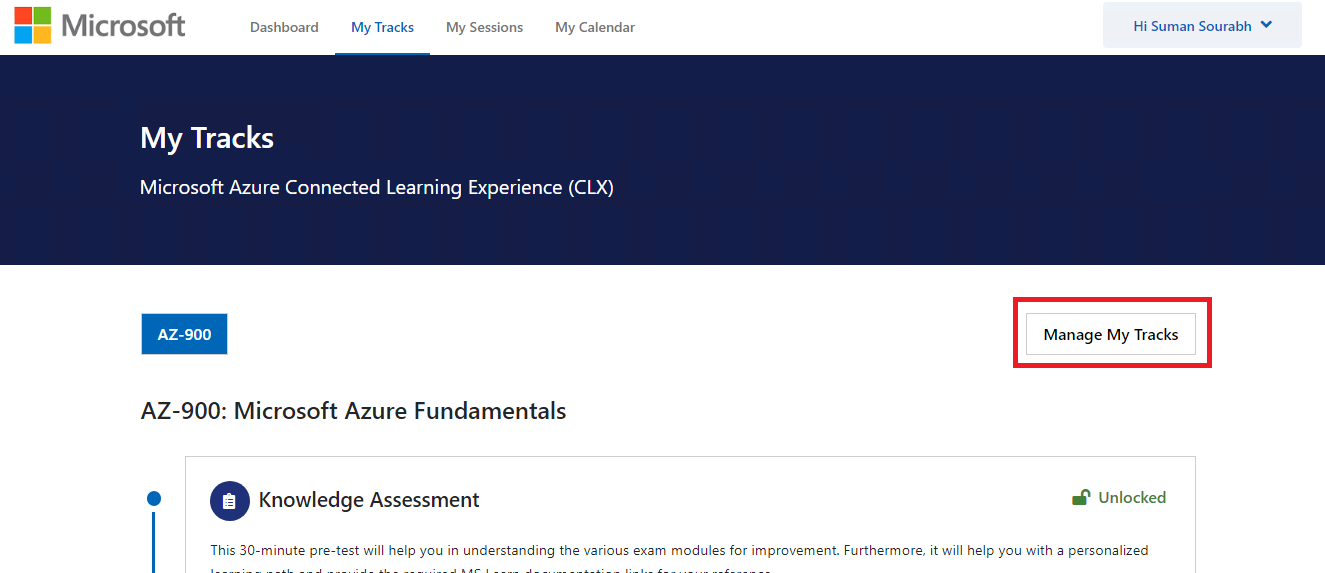
Task: Go to the My Calendar tab
Action: pyautogui.click(x=595, y=27)
